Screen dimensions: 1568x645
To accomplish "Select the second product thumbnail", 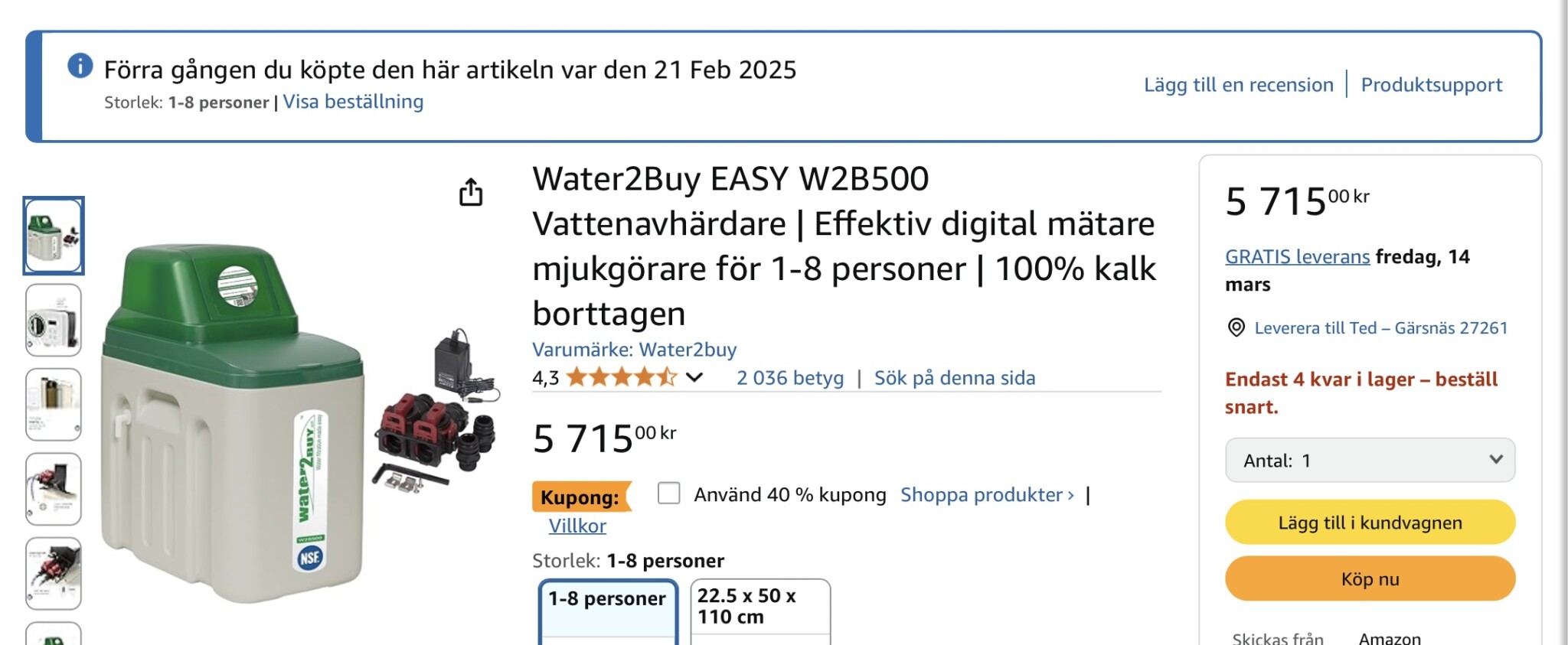I will [x=54, y=320].
